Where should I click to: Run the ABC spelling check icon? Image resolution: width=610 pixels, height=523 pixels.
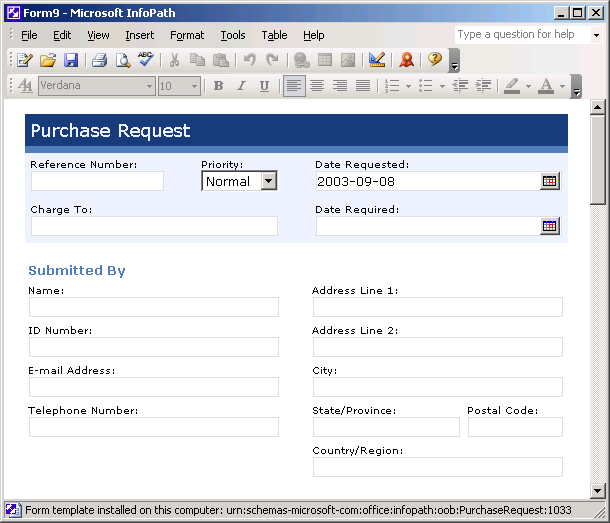coord(146,60)
